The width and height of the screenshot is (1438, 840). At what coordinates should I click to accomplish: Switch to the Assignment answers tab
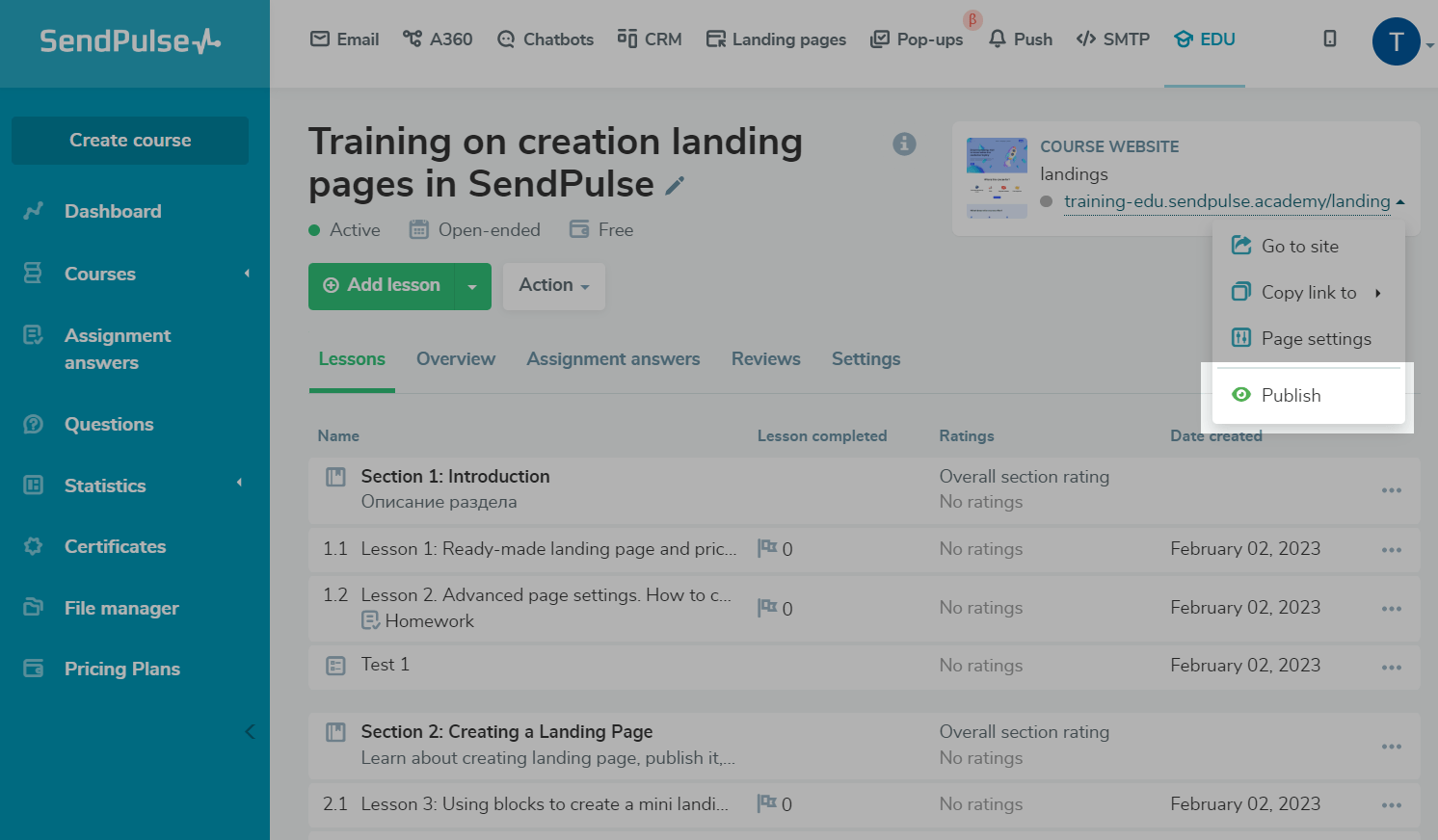(613, 359)
